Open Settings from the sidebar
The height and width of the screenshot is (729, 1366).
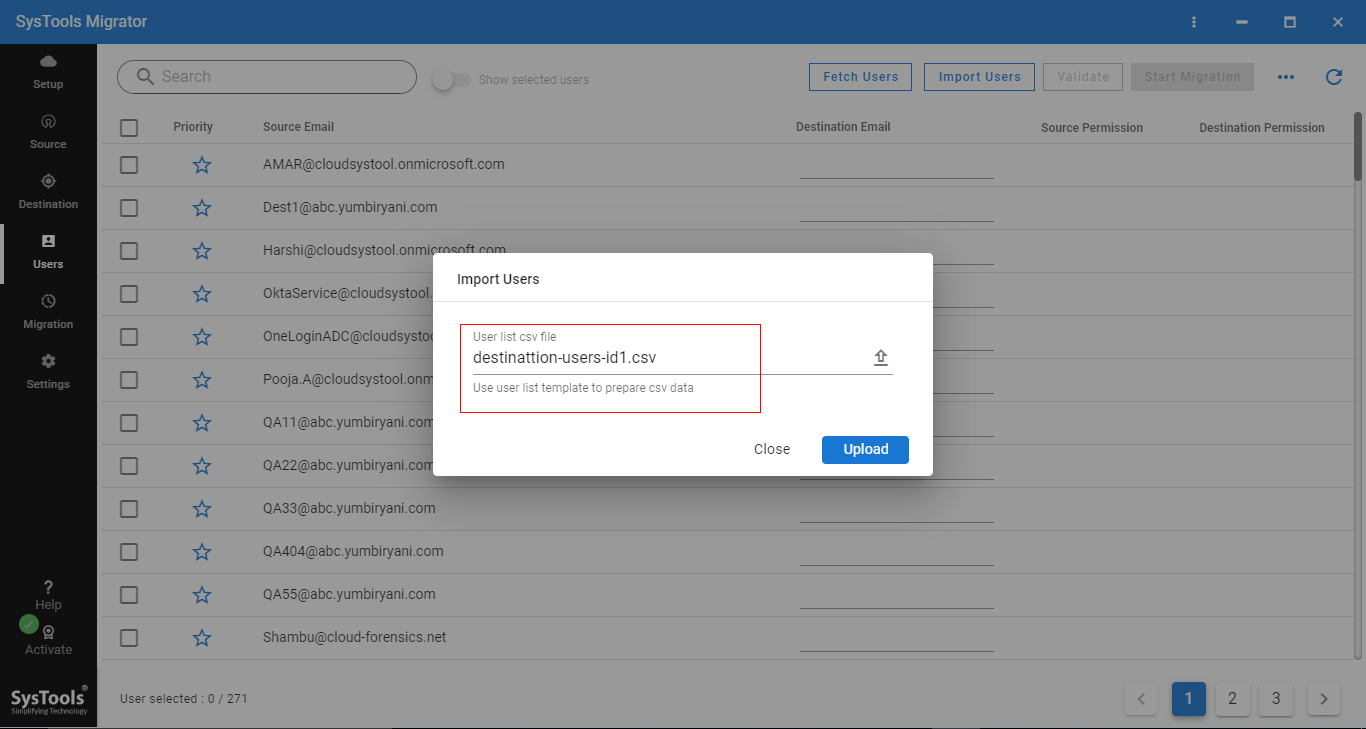pyautogui.click(x=48, y=372)
